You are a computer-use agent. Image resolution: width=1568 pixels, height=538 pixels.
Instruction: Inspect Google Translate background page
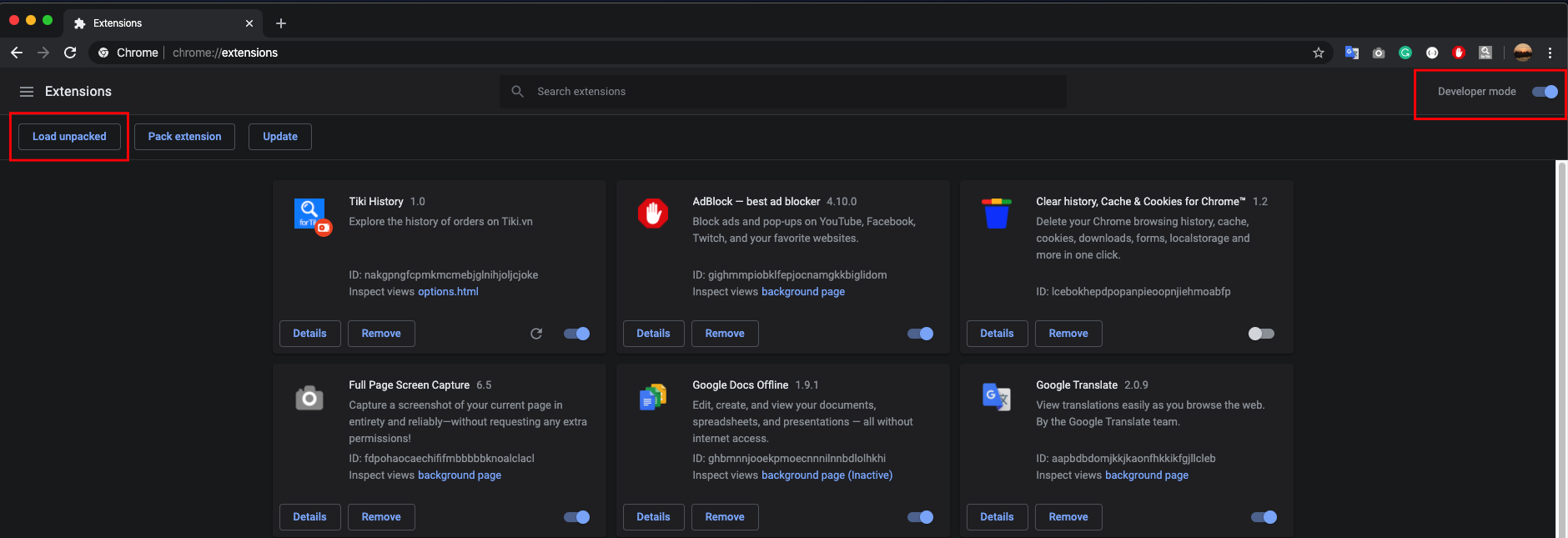[1147, 475]
